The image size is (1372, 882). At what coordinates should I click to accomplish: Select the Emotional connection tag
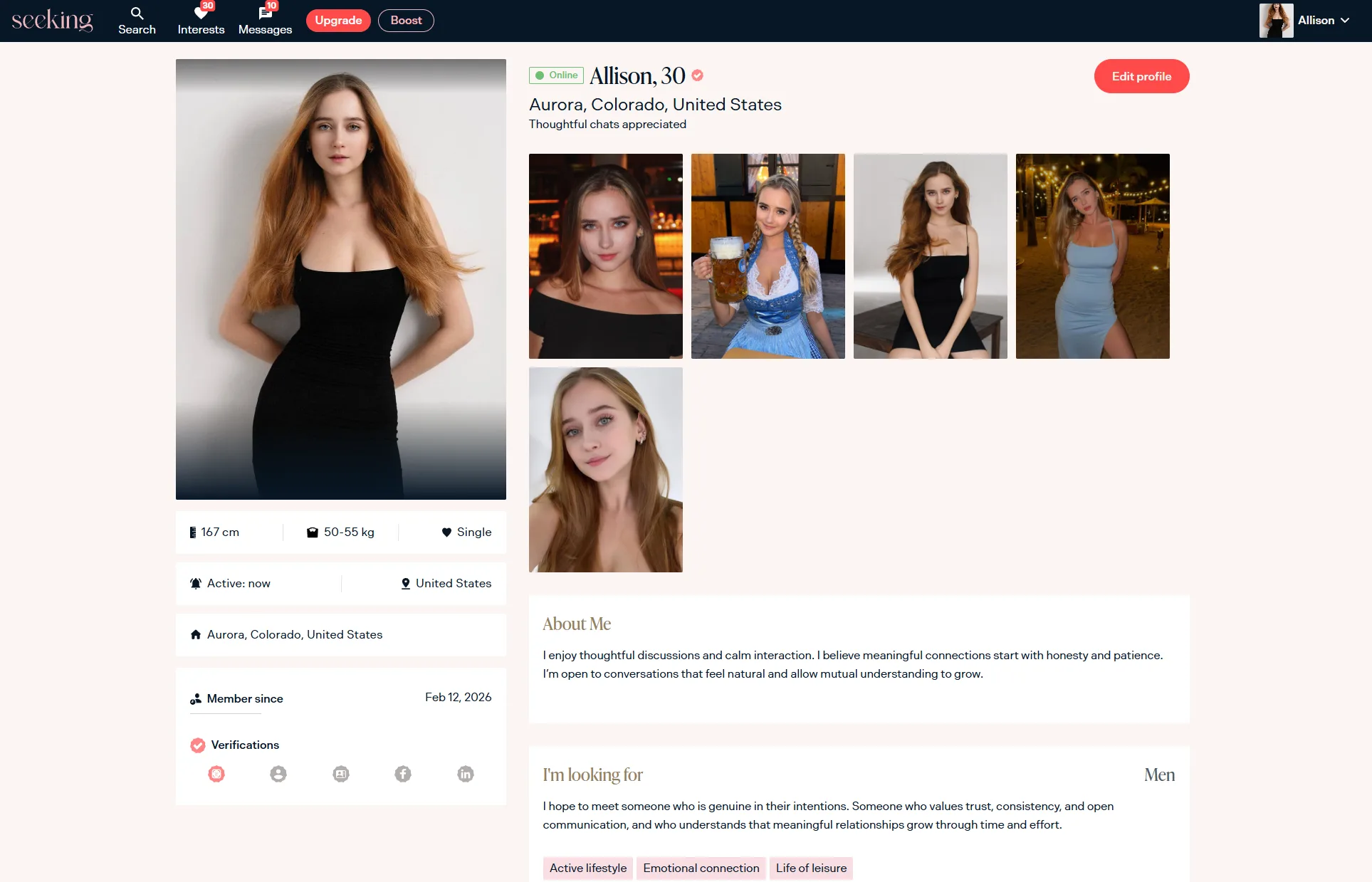(x=701, y=868)
